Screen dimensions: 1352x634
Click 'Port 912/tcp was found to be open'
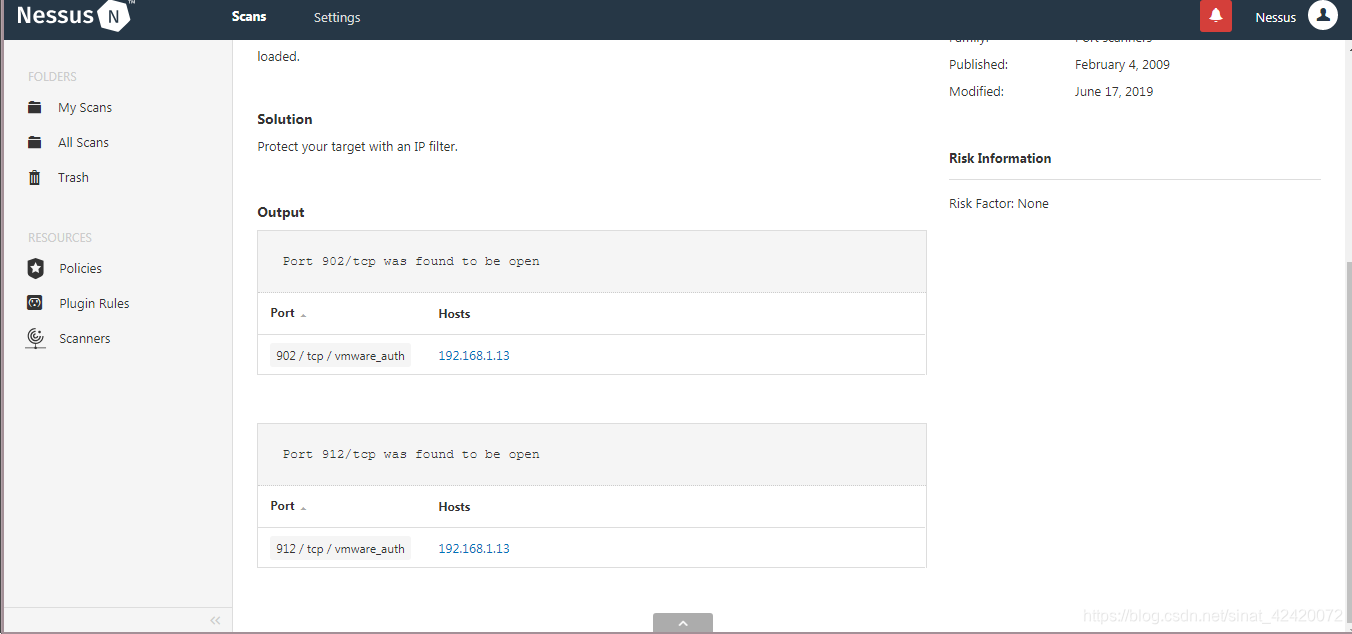point(410,454)
